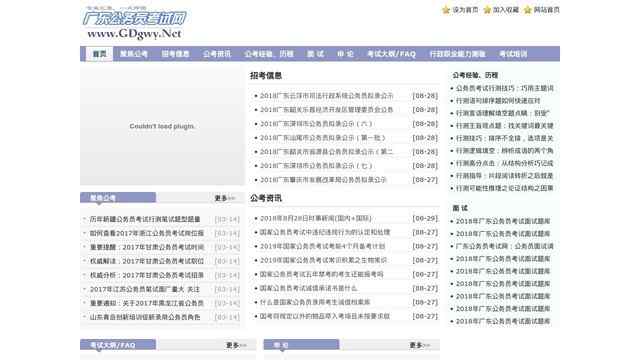Open 权威分析：2017年甘肃公务员考试招录

pos(147,275)
